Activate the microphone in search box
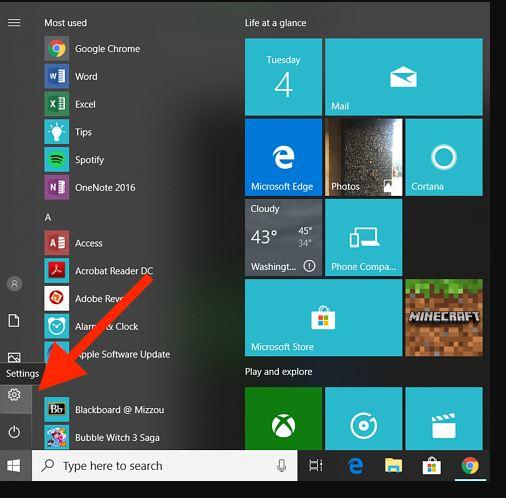The height and width of the screenshot is (498, 506). 282,465
